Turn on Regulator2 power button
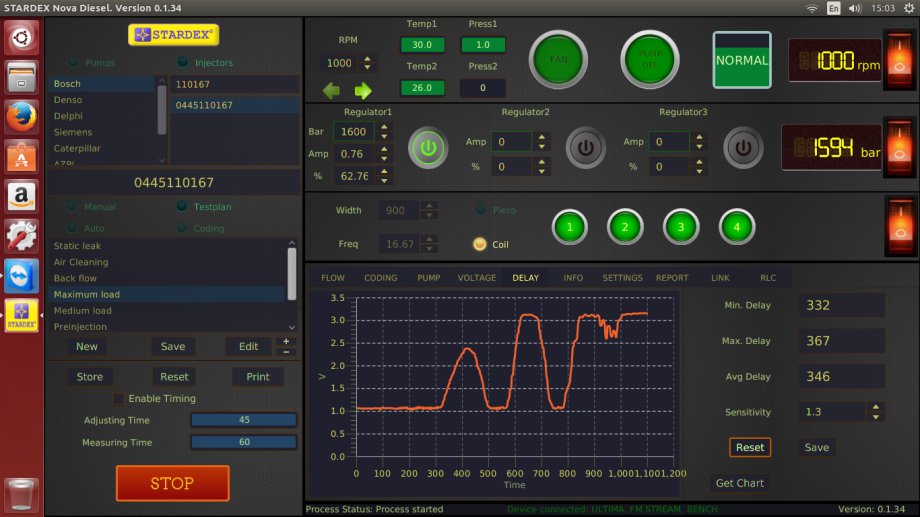920x517 pixels. [x=585, y=148]
